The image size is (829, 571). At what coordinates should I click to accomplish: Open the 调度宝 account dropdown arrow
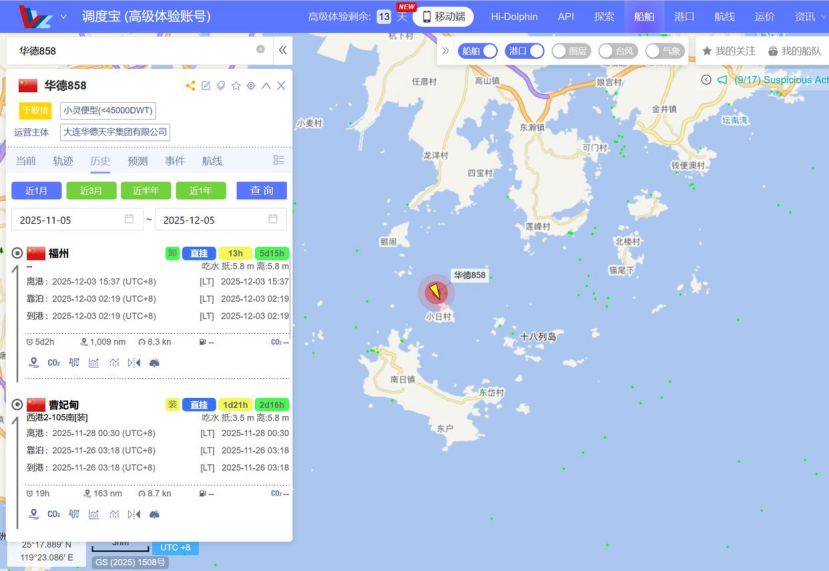coord(64,16)
